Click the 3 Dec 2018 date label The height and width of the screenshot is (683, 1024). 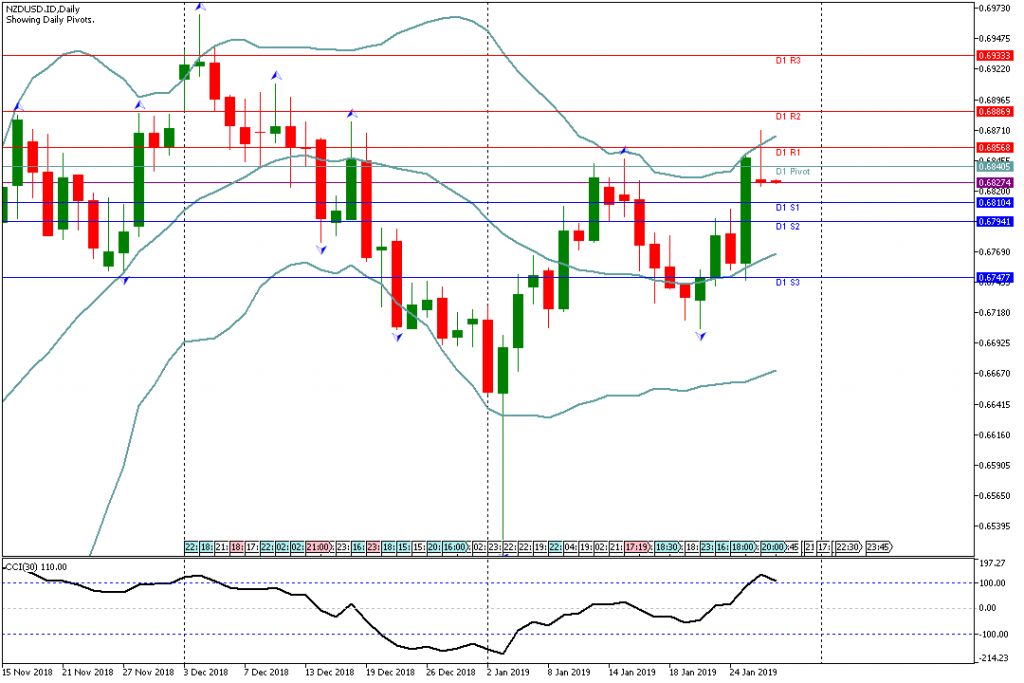tap(206, 673)
